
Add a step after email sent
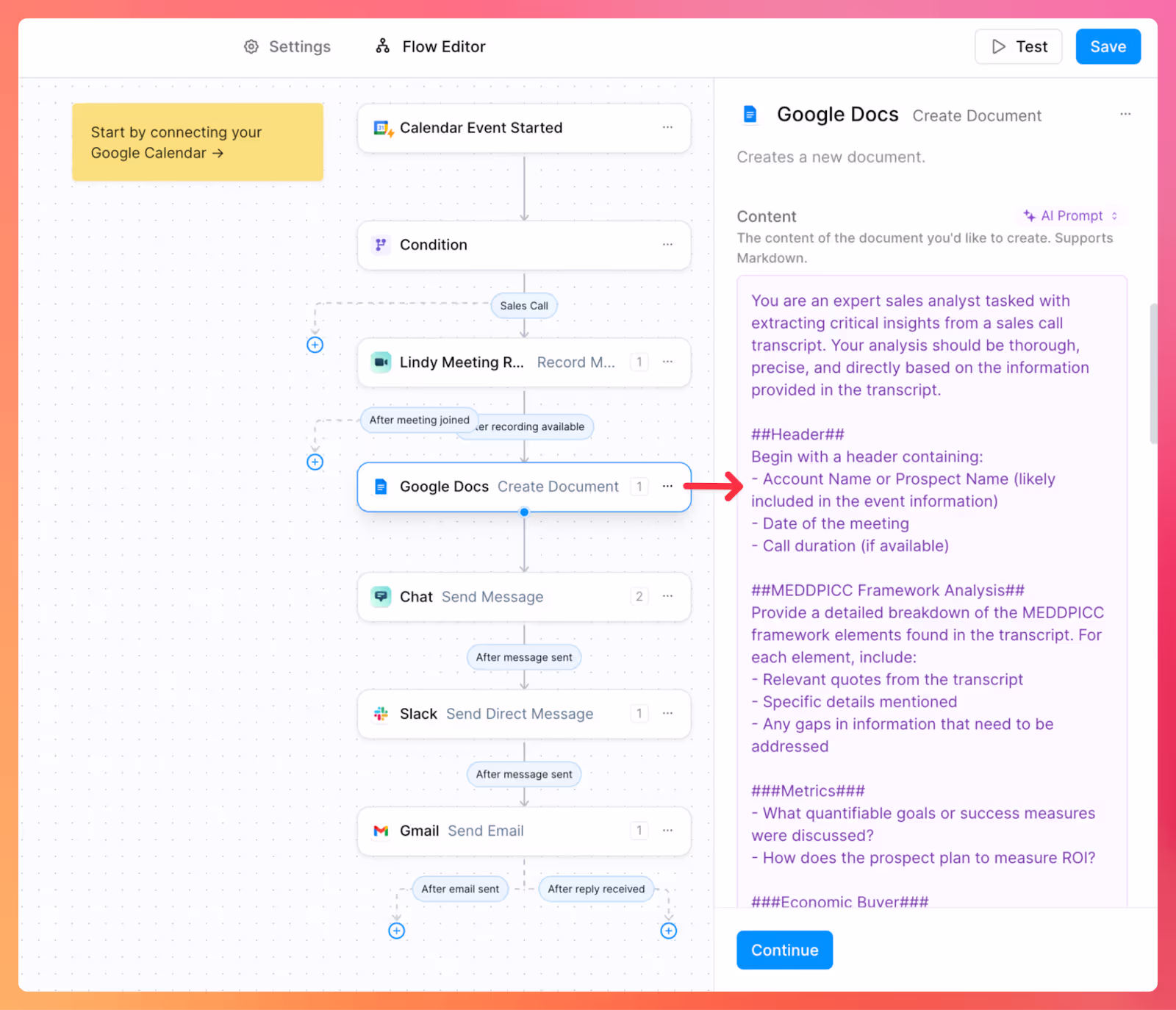[396, 931]
